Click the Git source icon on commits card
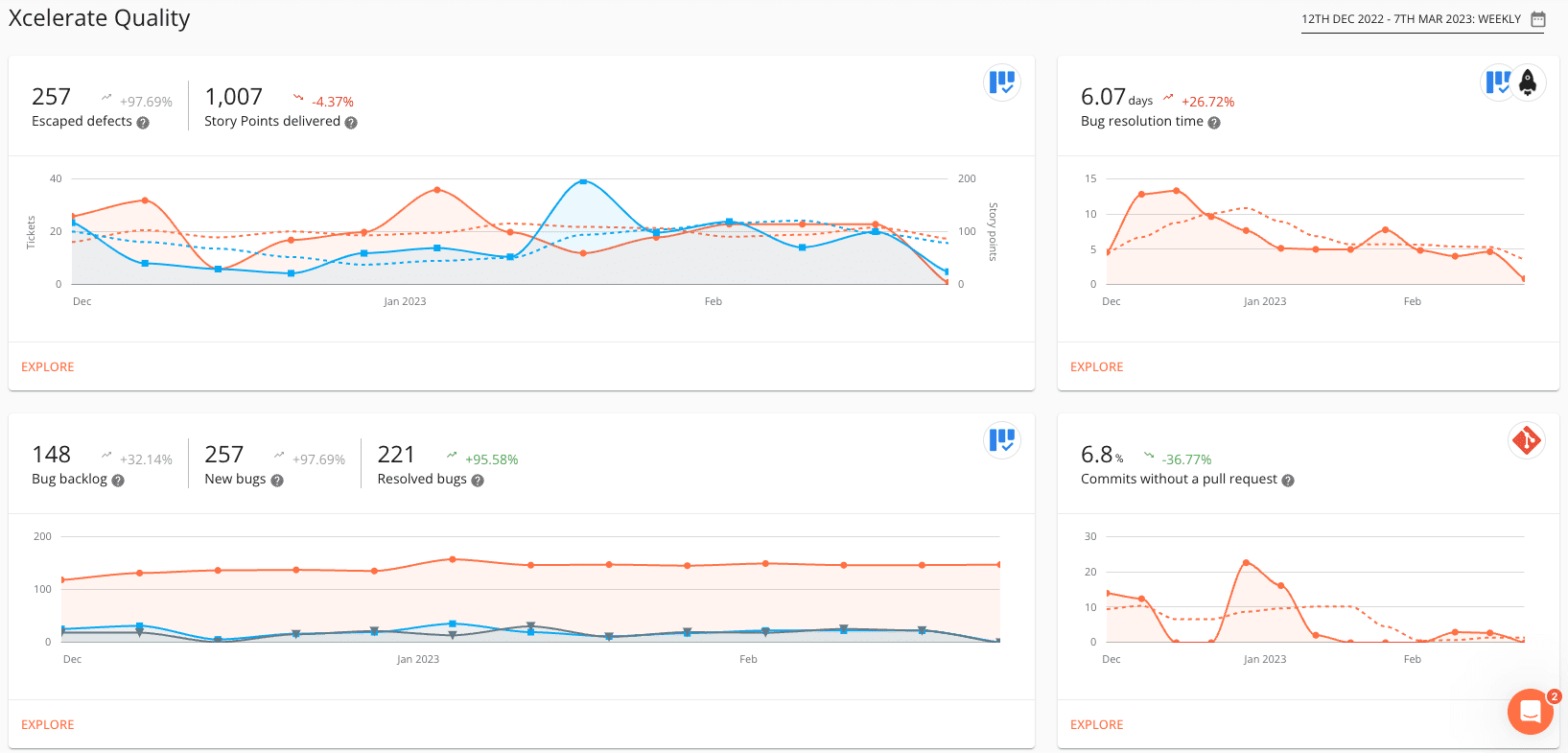Screen dimensions: 1568x753 tap(1526, 440)
